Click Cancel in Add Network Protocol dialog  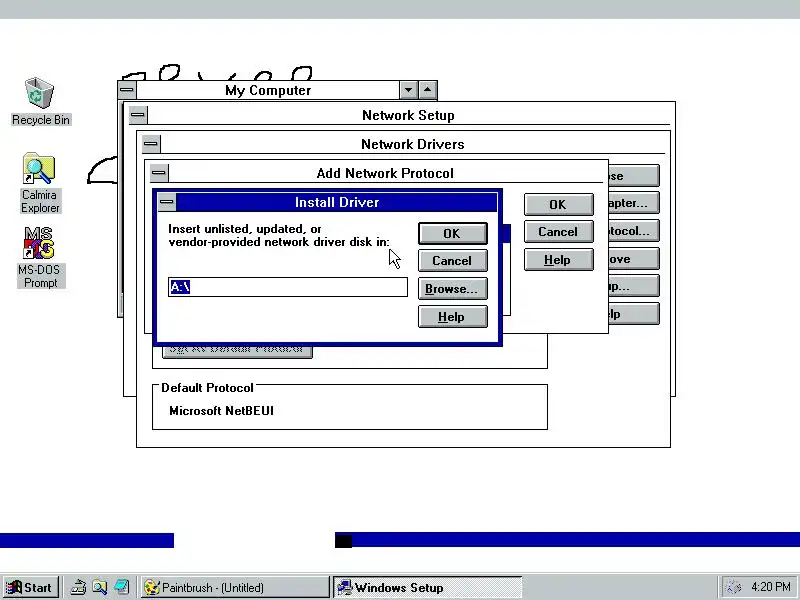559,232
